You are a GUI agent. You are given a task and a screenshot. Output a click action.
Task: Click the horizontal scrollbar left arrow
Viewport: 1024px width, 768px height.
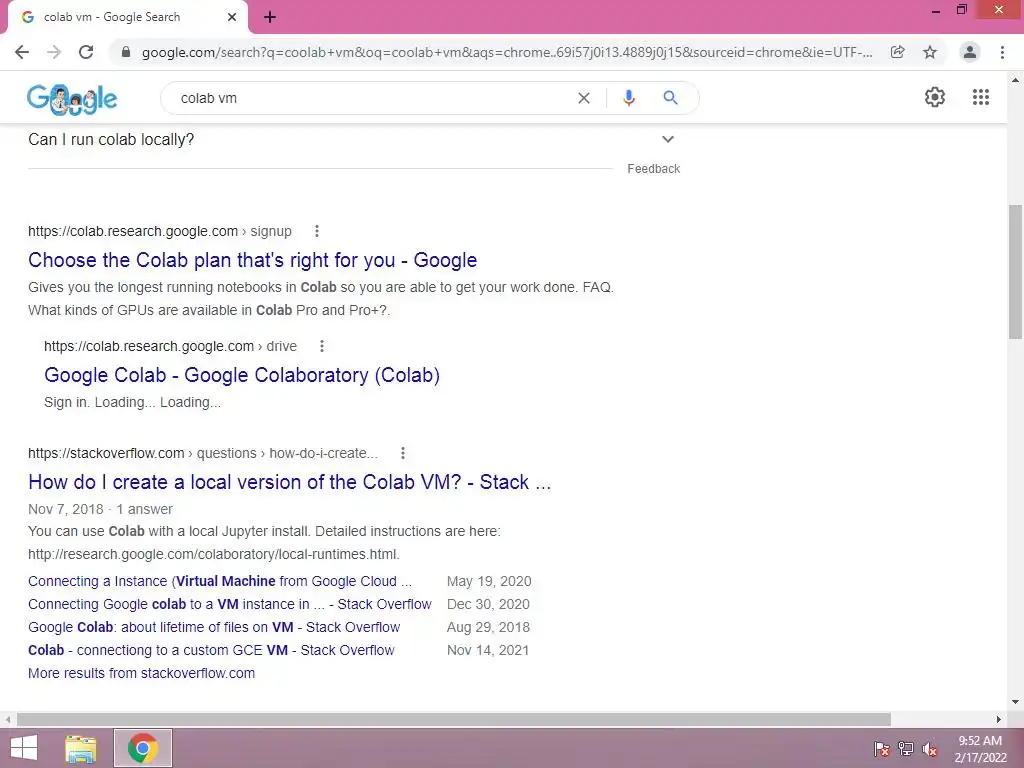(x=7, y=719)
